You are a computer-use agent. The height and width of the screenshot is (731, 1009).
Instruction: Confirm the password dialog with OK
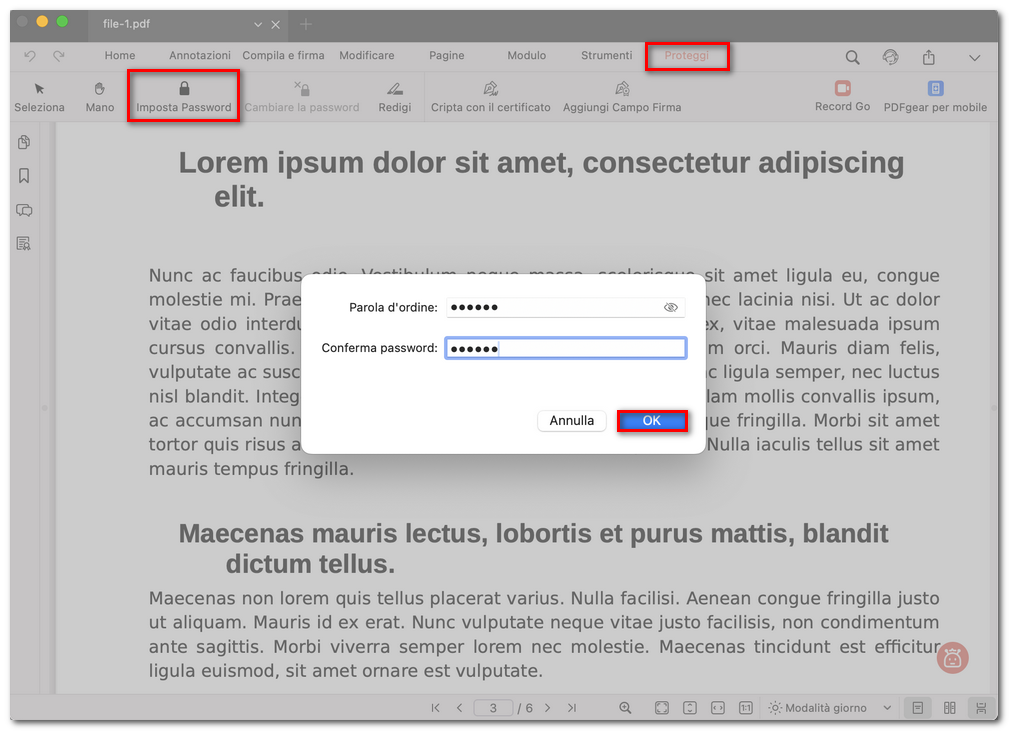pyautogui.click(x=652, y=421)
